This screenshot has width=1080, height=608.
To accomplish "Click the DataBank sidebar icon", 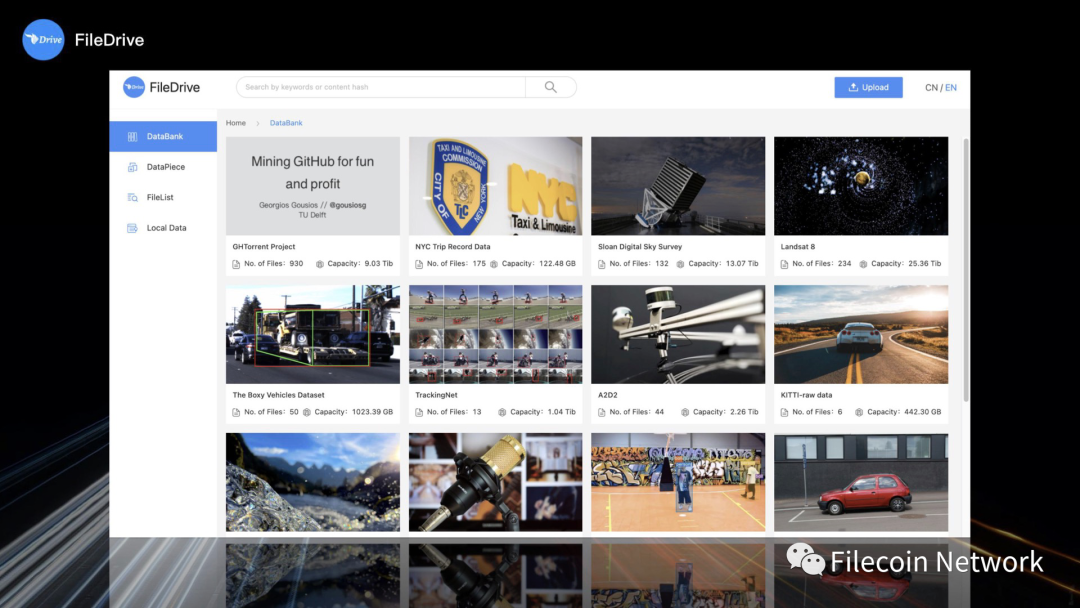I will [x=132, y=136].
